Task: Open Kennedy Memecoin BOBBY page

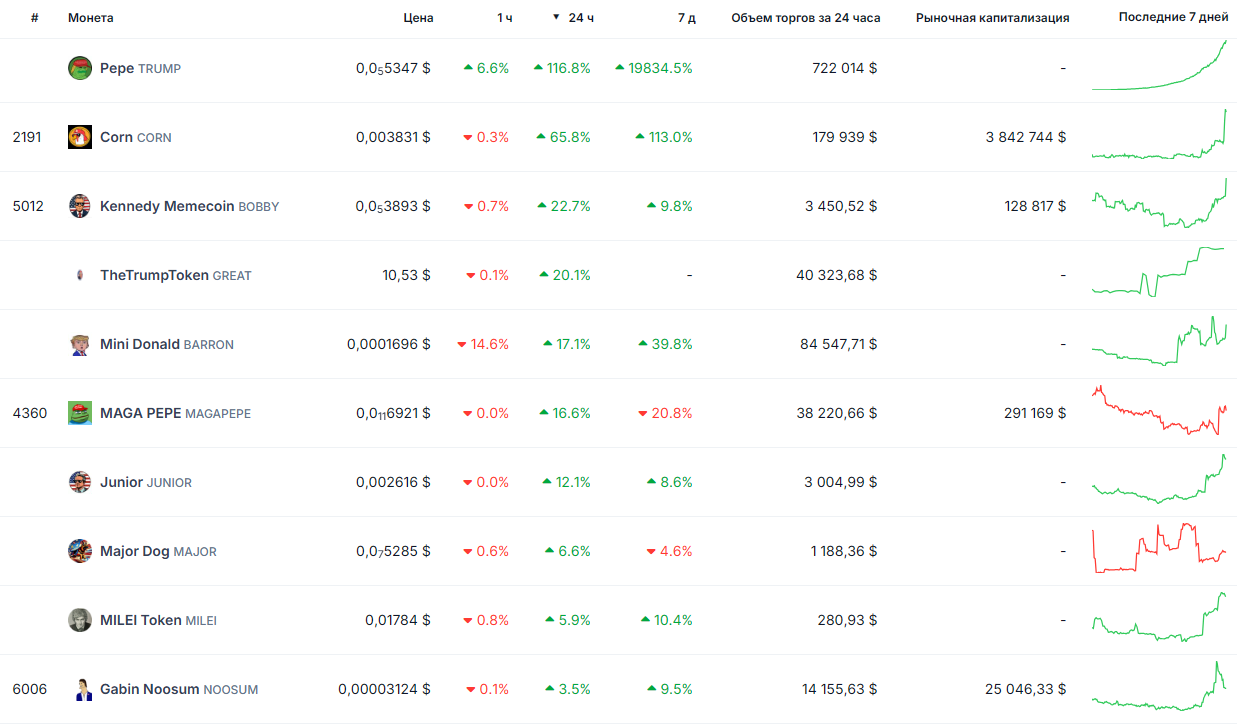Action: point(190,206)
